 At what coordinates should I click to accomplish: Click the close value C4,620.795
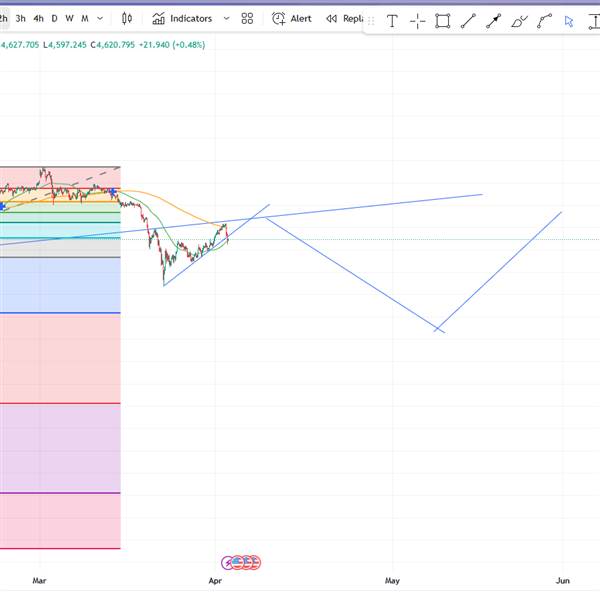pos(112,45)
